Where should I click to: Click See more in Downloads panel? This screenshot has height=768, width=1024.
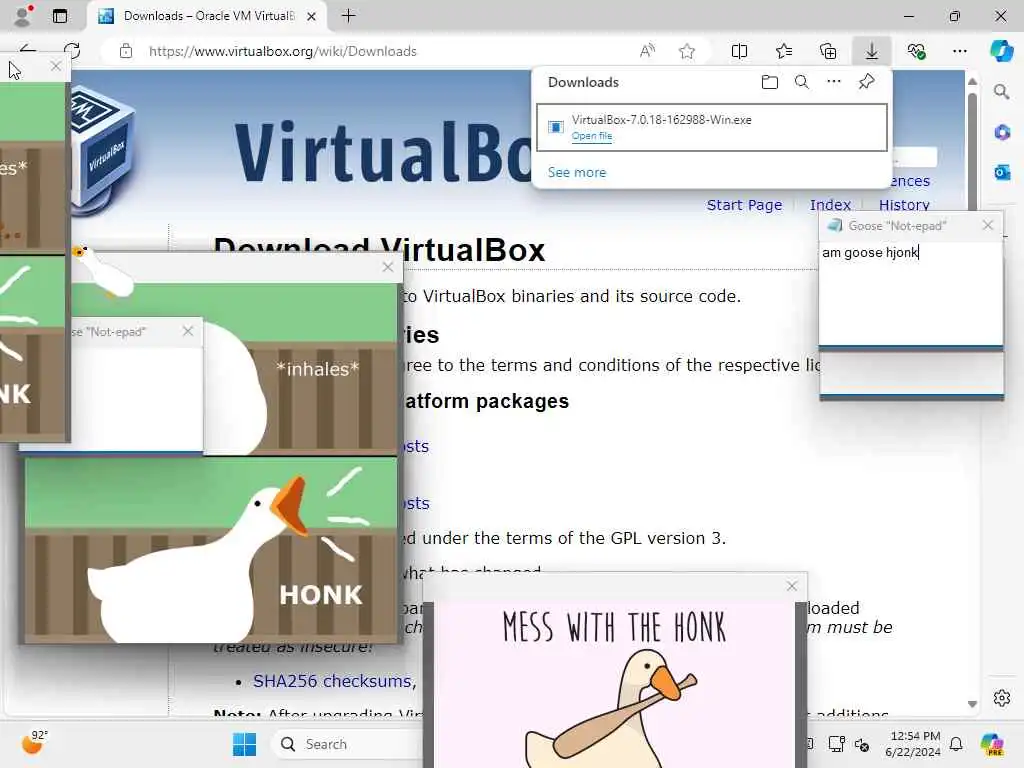[x=577, y=172]
